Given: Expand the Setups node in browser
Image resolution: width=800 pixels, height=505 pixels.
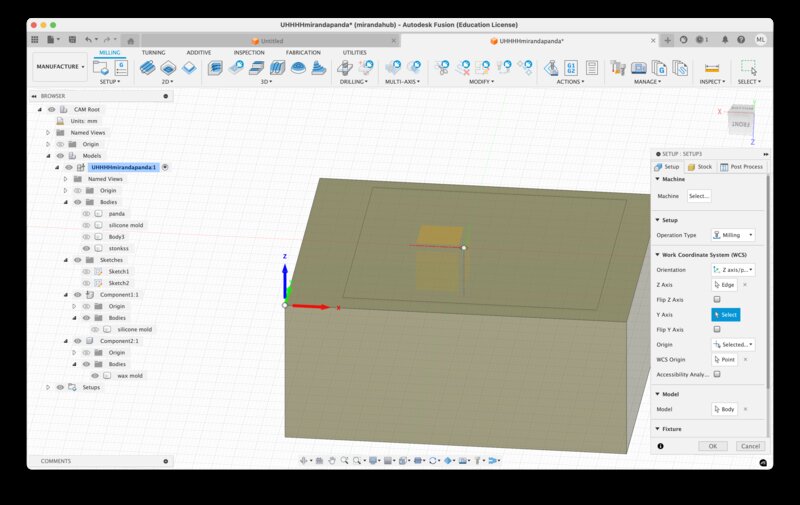Looking at the screenshot, I should pyautogui.click(x=47, y=387).
